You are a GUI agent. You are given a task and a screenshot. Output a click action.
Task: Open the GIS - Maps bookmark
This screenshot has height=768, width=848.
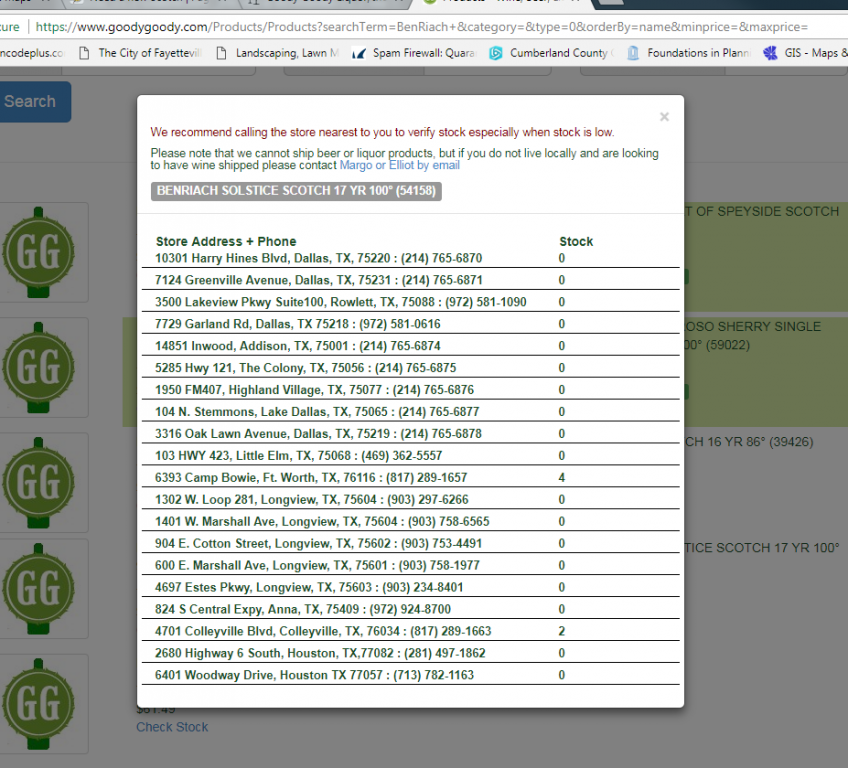[805, 53]
